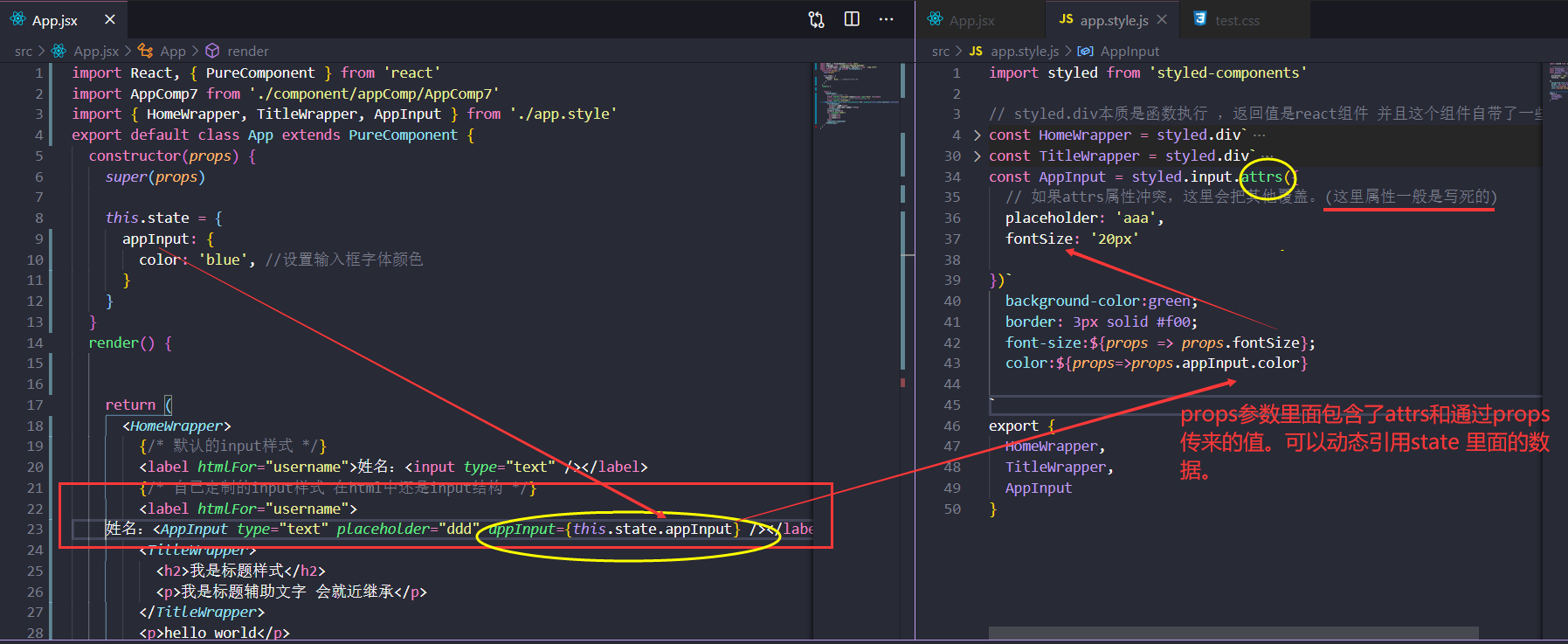Viewport: 1568px width, 644px height.
Task: Click 'render' method breadcrumb item
Action: (x=248, y=52)
